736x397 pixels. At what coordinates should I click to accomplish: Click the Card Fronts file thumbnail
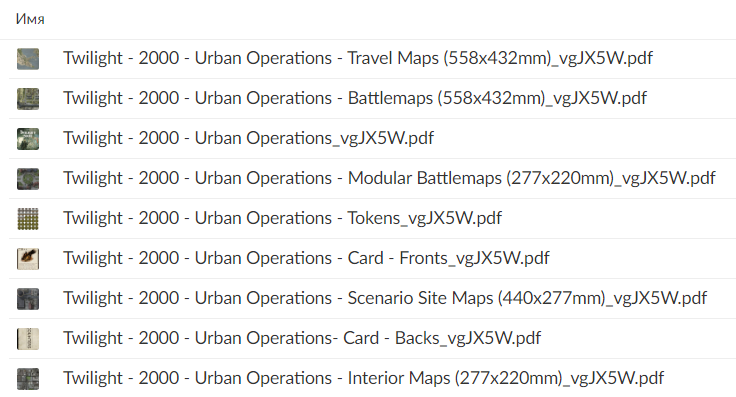(28, 259)
